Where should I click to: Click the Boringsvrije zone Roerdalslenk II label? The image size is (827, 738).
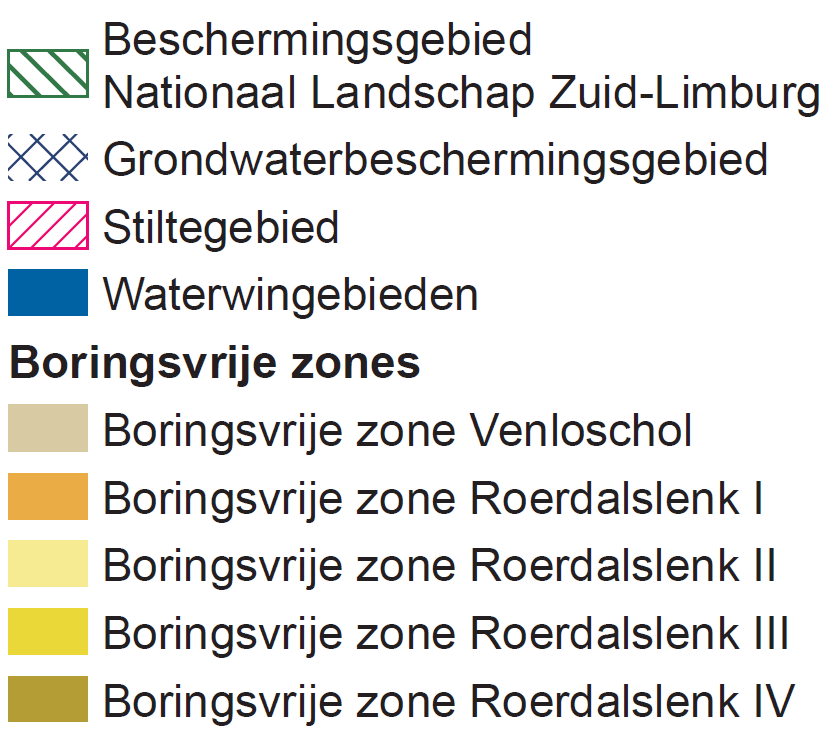coord(439,567)
